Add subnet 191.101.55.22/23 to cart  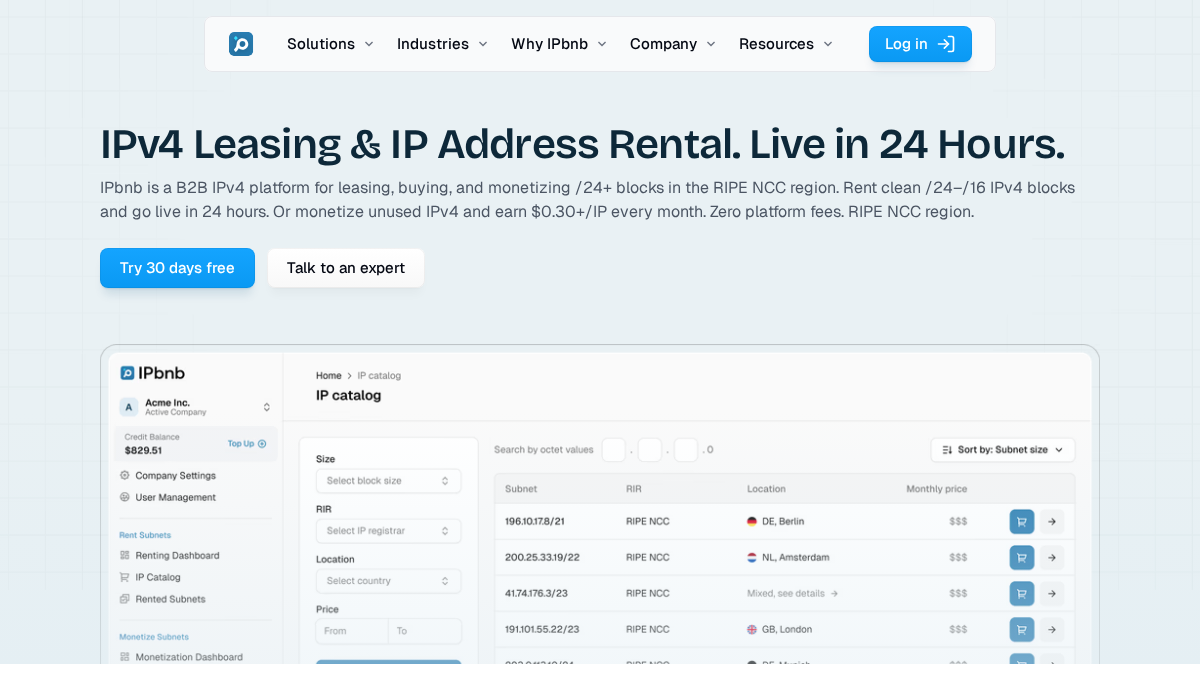click(x=1022, y=629)
